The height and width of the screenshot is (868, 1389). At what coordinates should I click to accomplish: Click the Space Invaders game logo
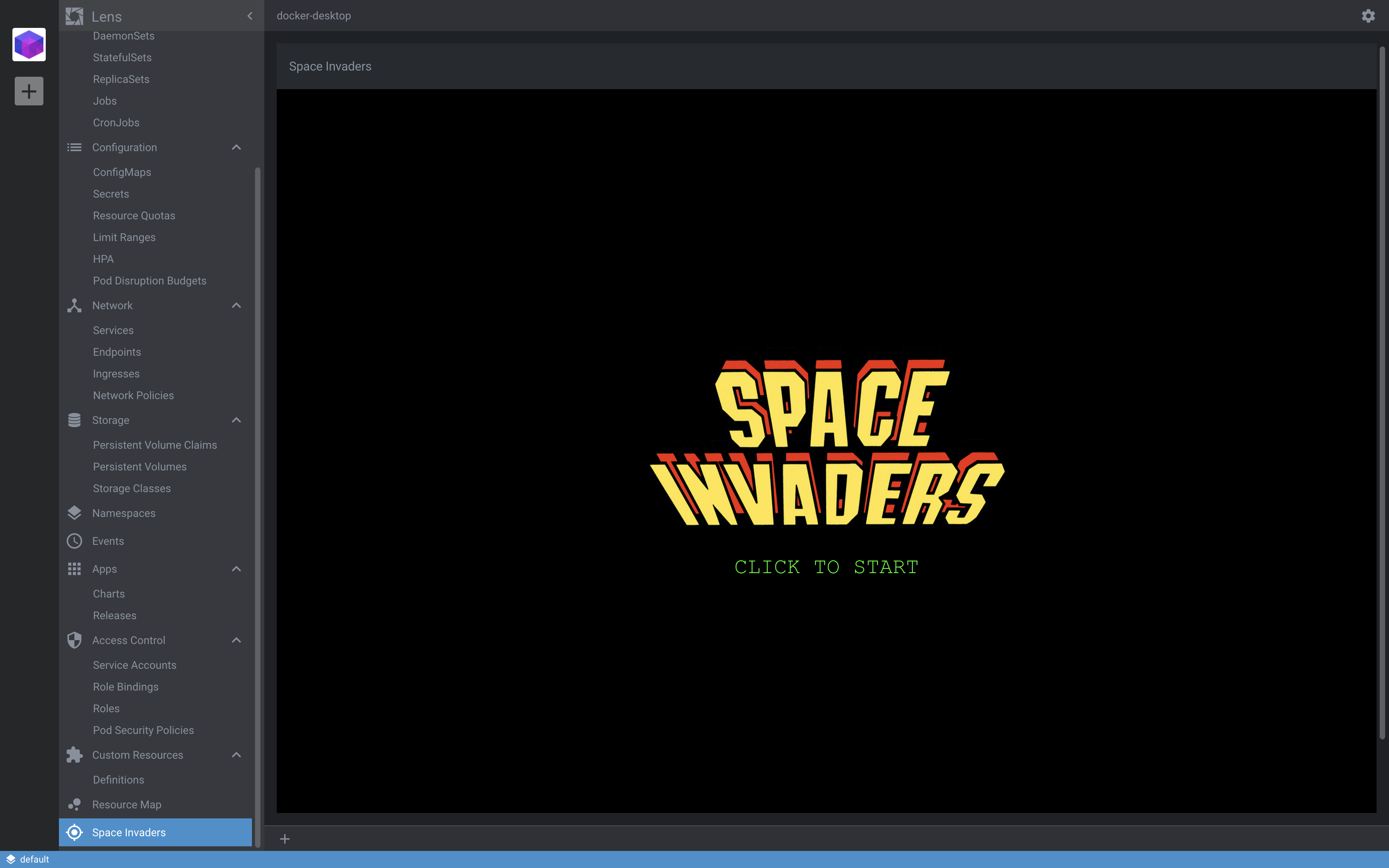pyautogui.click(x=827, y=441)
